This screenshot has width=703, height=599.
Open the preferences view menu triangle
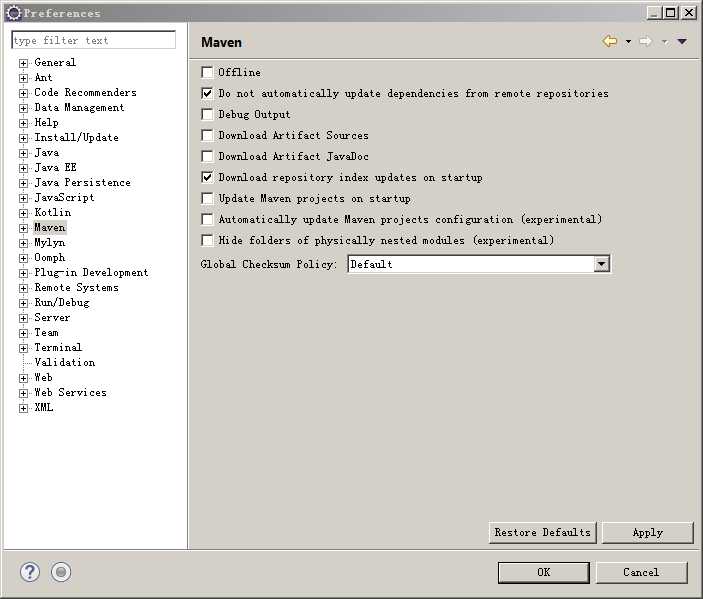[x=682, y=42]
